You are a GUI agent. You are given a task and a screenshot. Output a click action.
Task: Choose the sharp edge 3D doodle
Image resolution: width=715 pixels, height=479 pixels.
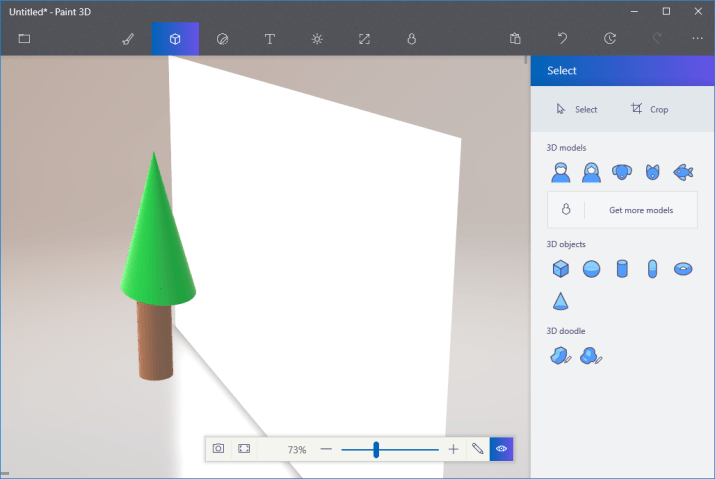(x=560, y=356)
